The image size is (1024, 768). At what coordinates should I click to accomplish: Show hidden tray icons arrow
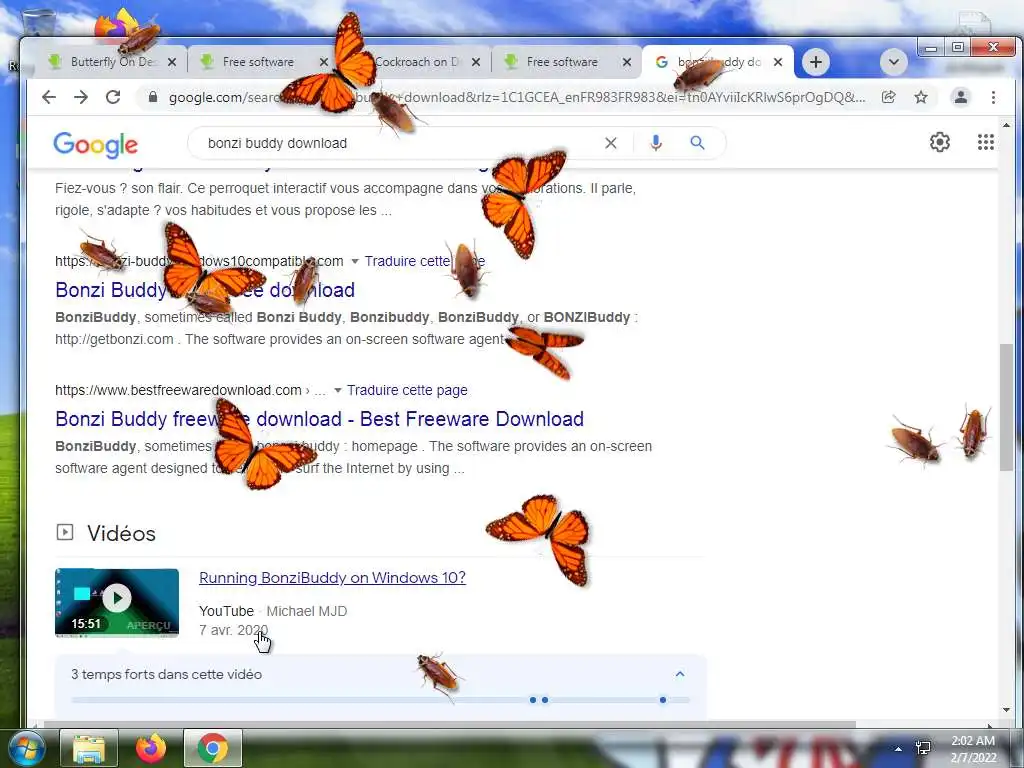click(898, 749)
